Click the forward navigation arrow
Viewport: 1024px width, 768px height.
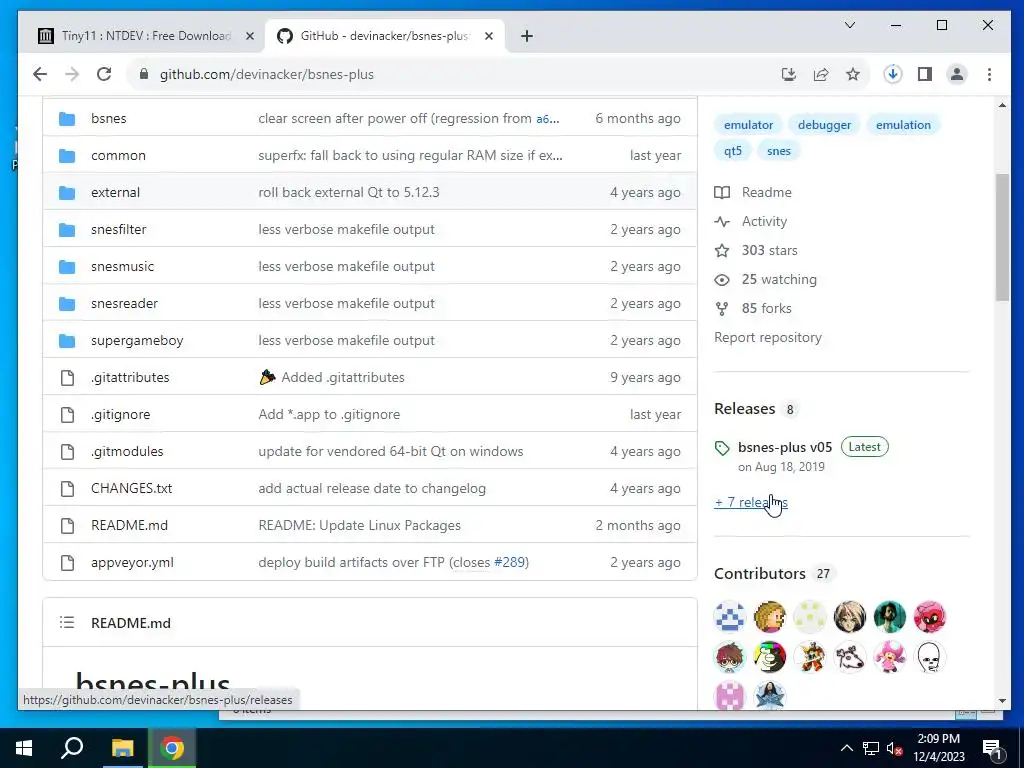[x=72, y=74]
